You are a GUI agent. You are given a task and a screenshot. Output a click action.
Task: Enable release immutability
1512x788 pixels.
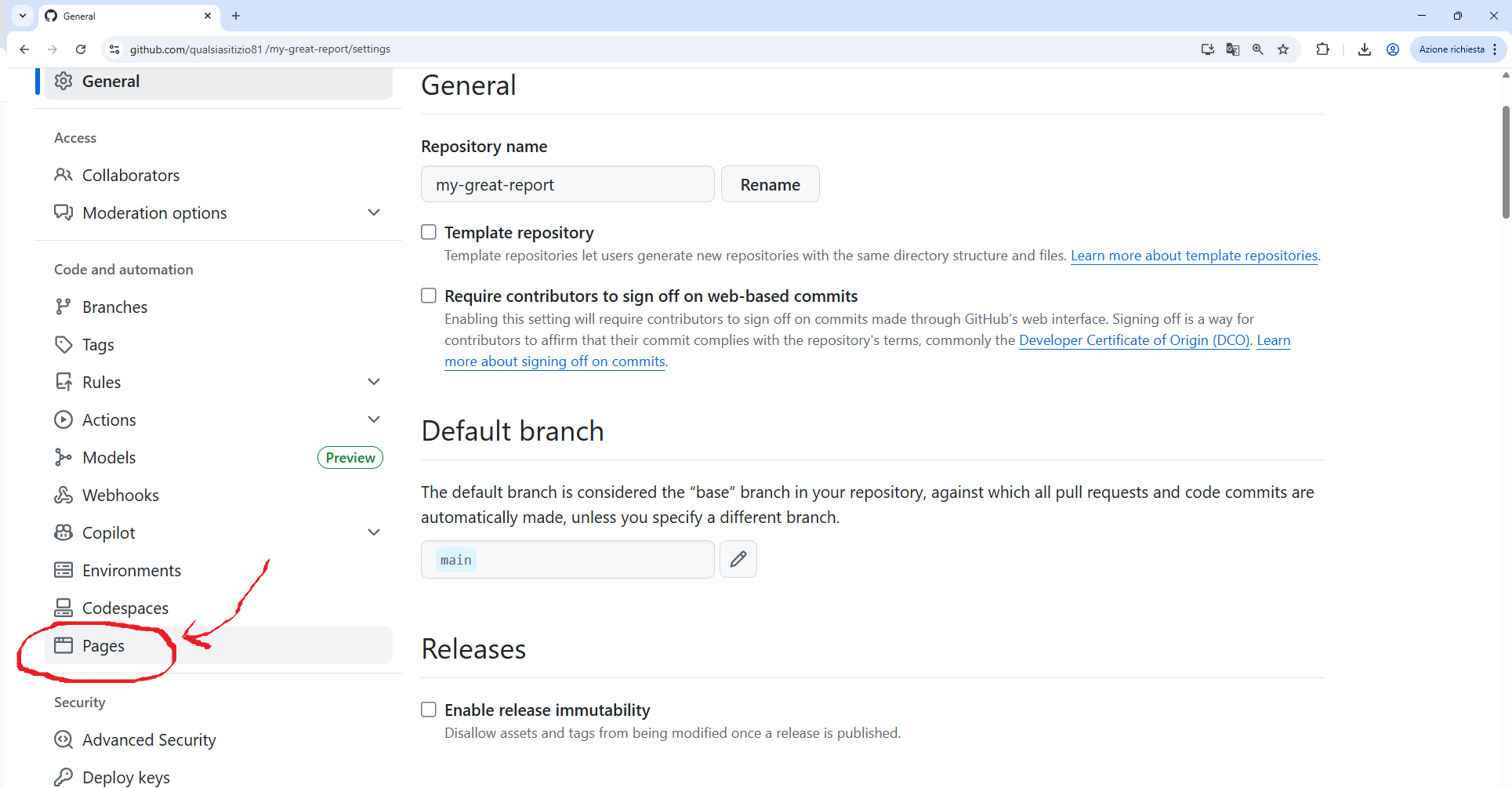(429, 709)
